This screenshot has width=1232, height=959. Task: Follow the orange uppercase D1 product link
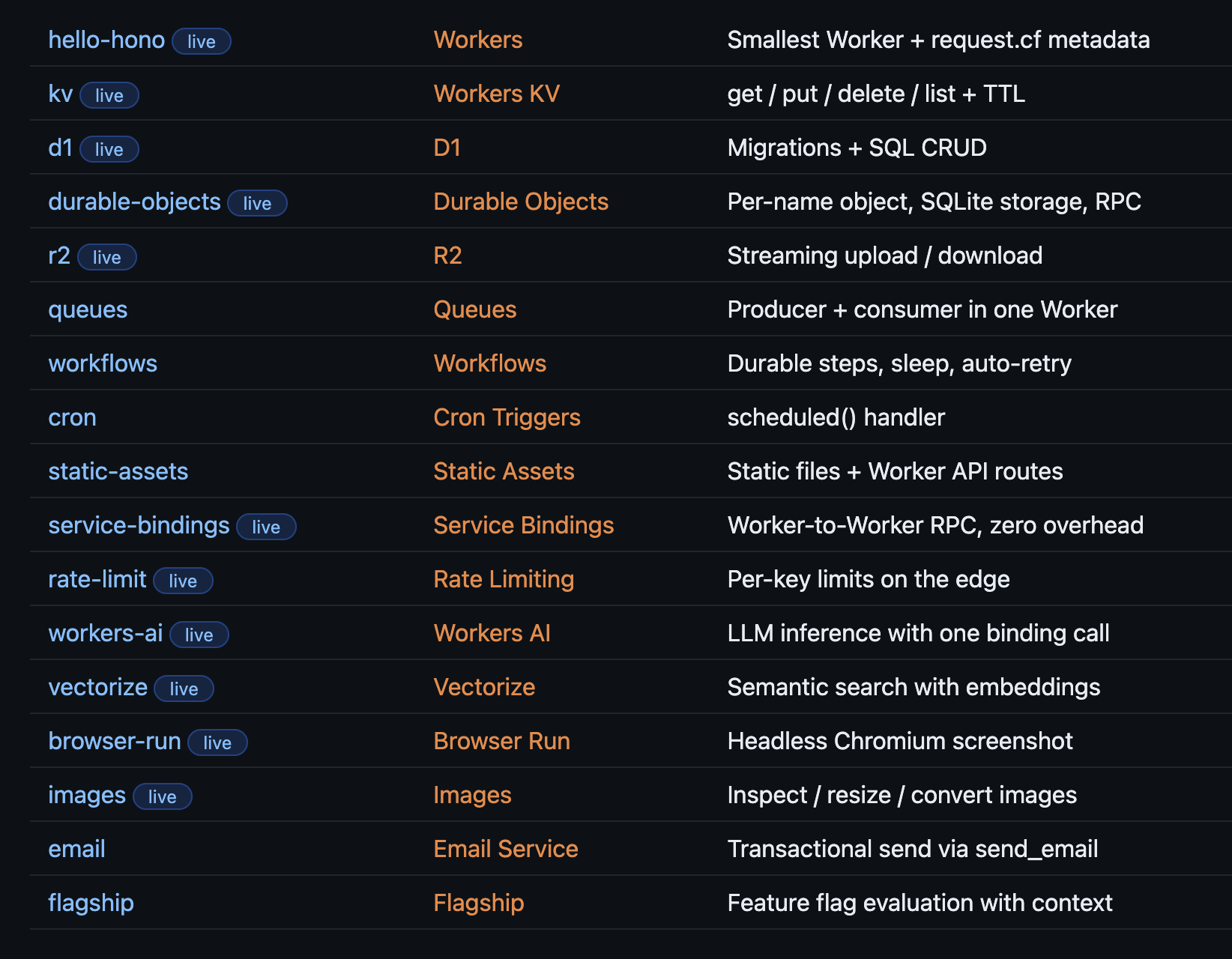click(x=447, y=148)
